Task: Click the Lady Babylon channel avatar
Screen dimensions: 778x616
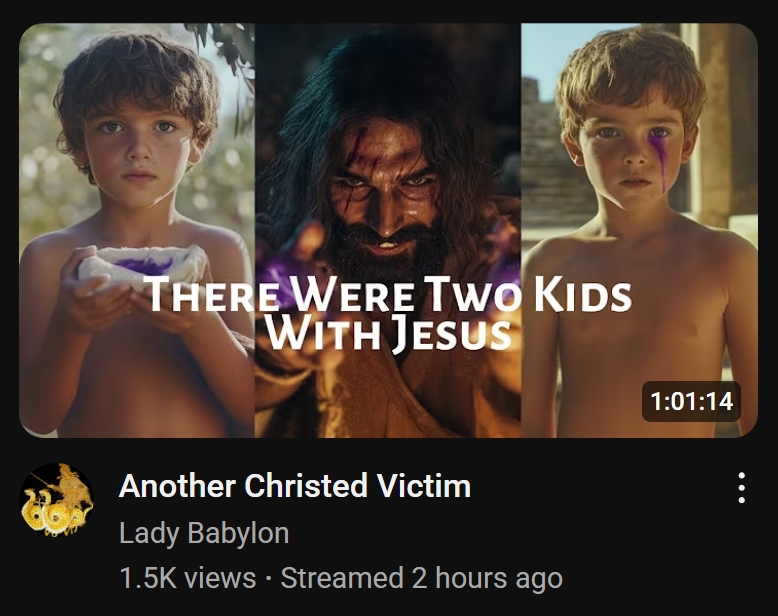Action: [x=57, y=499]
